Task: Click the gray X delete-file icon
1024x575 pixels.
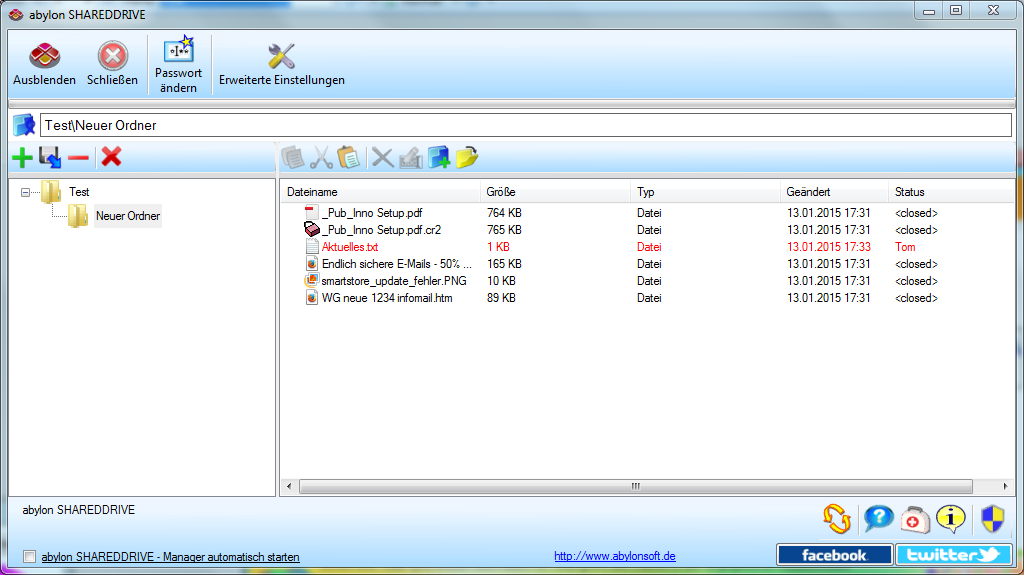Action: (x=383, y=157)
